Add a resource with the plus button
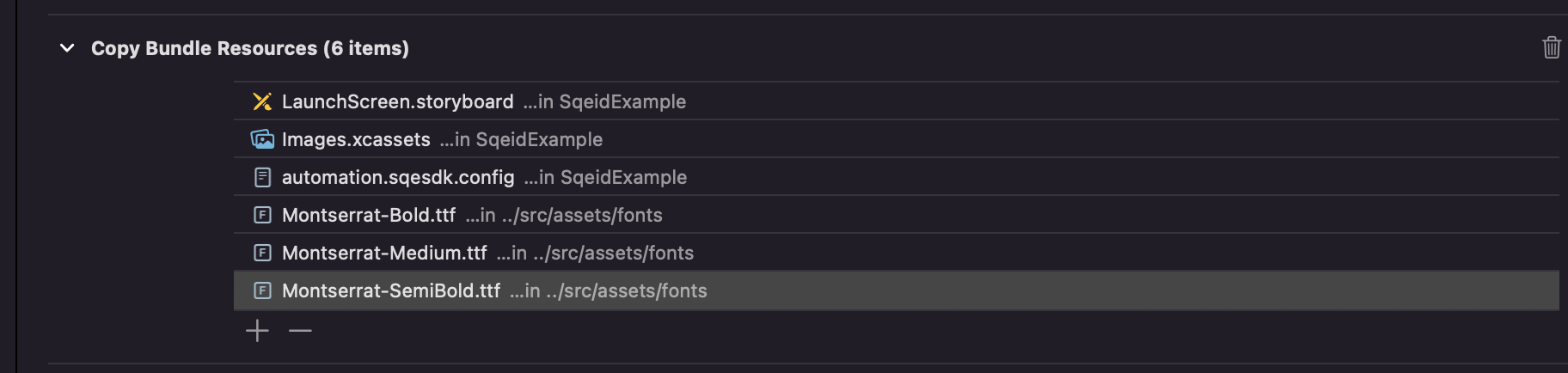Screen dimensions: 1568x373 point(257,331)
